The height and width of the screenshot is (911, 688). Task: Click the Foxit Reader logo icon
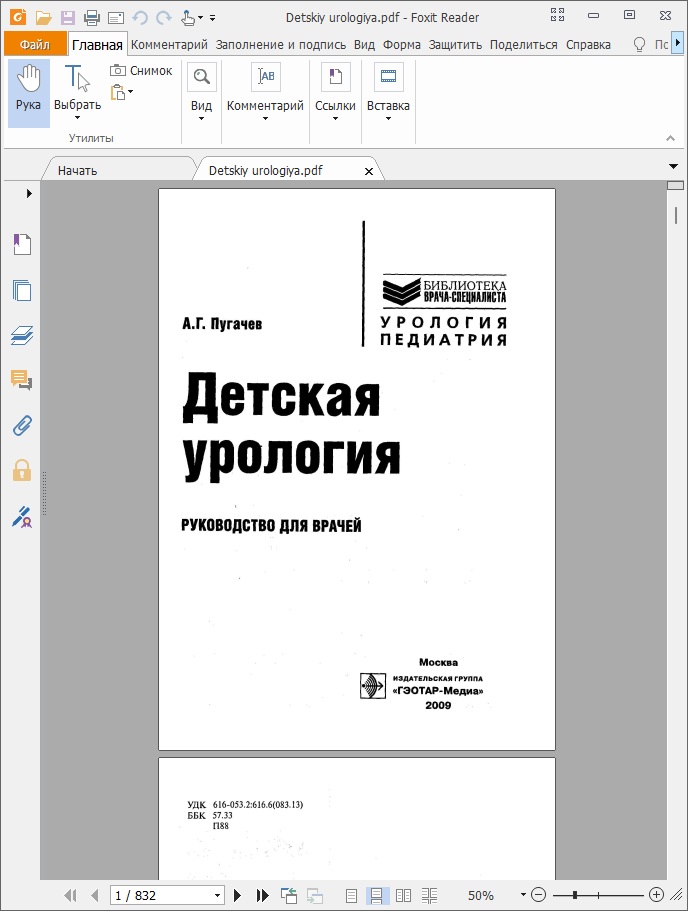[x=17, y=17]
